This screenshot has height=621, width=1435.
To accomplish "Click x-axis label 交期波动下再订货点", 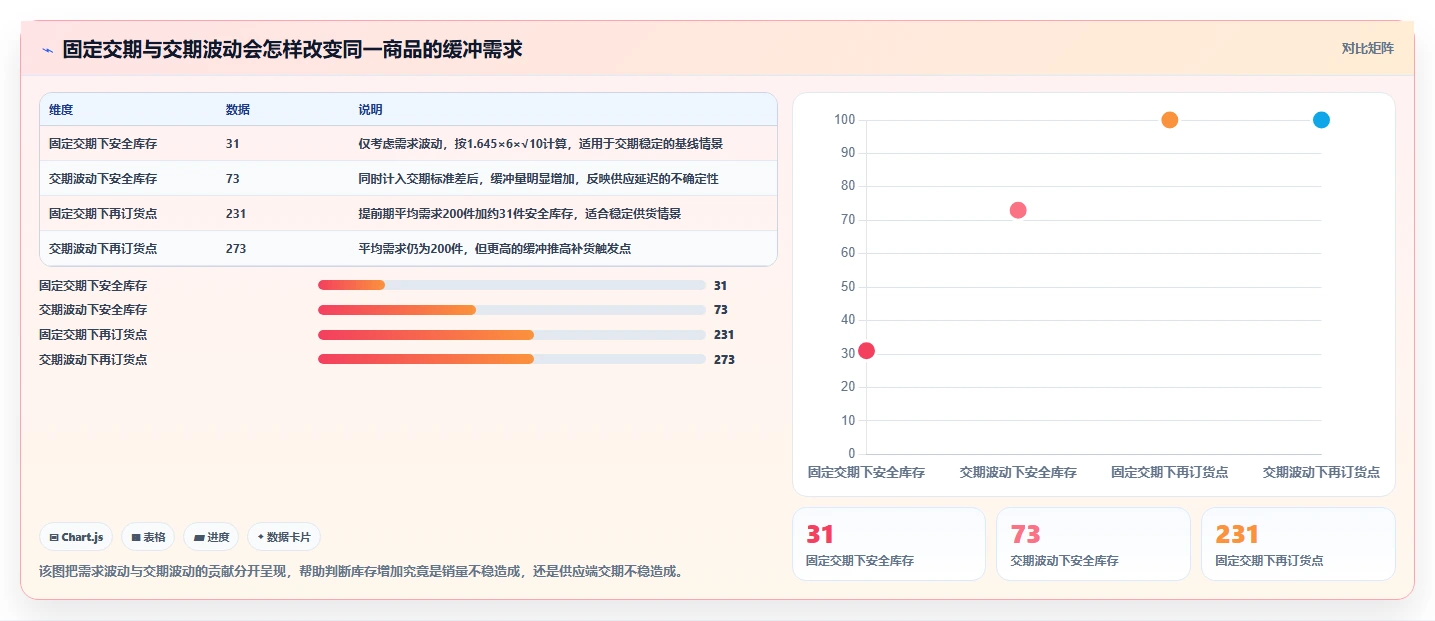I will 1321,472.
